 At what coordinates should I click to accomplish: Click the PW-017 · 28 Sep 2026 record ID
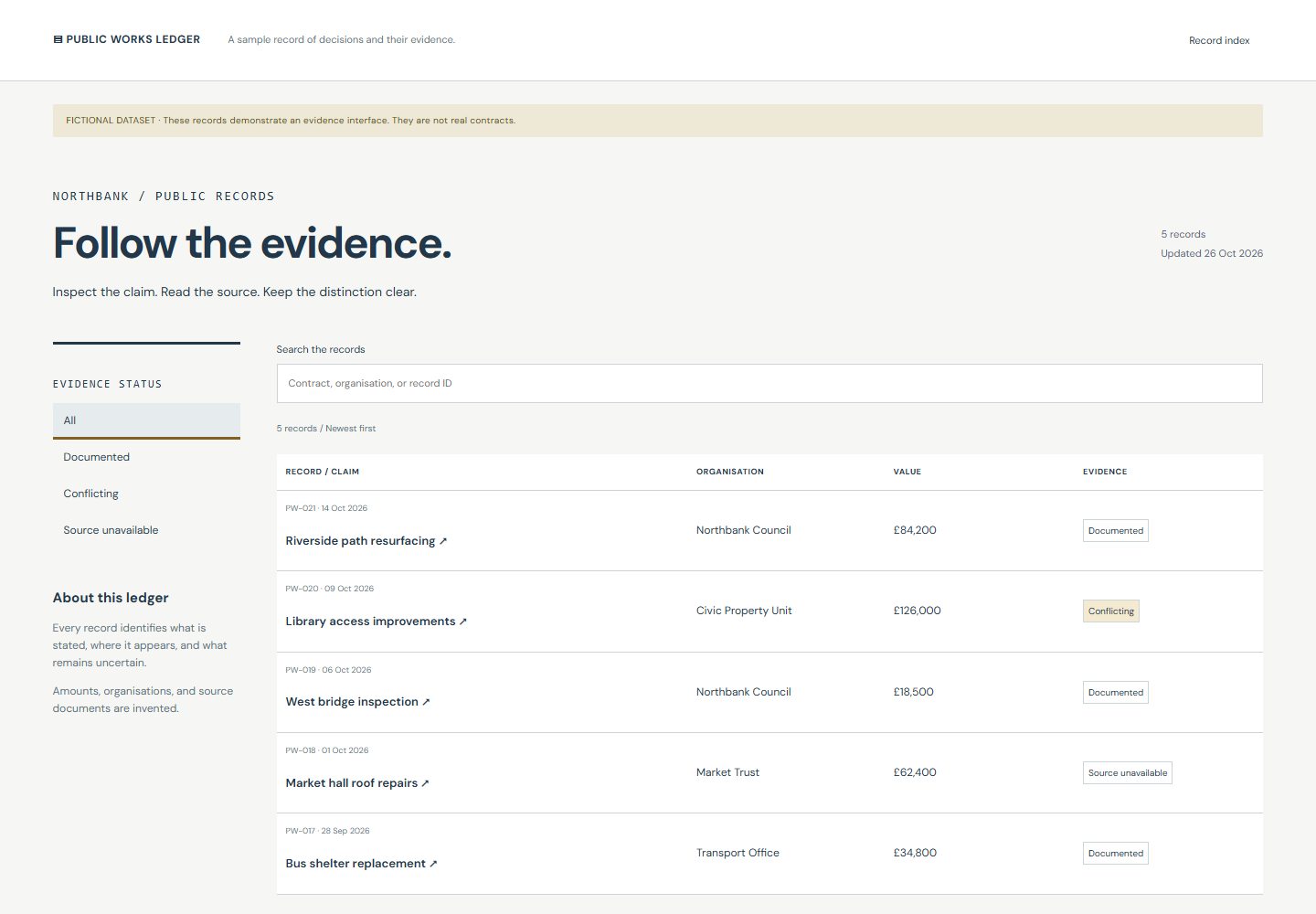pyautogui.click(x=327, y=831)
